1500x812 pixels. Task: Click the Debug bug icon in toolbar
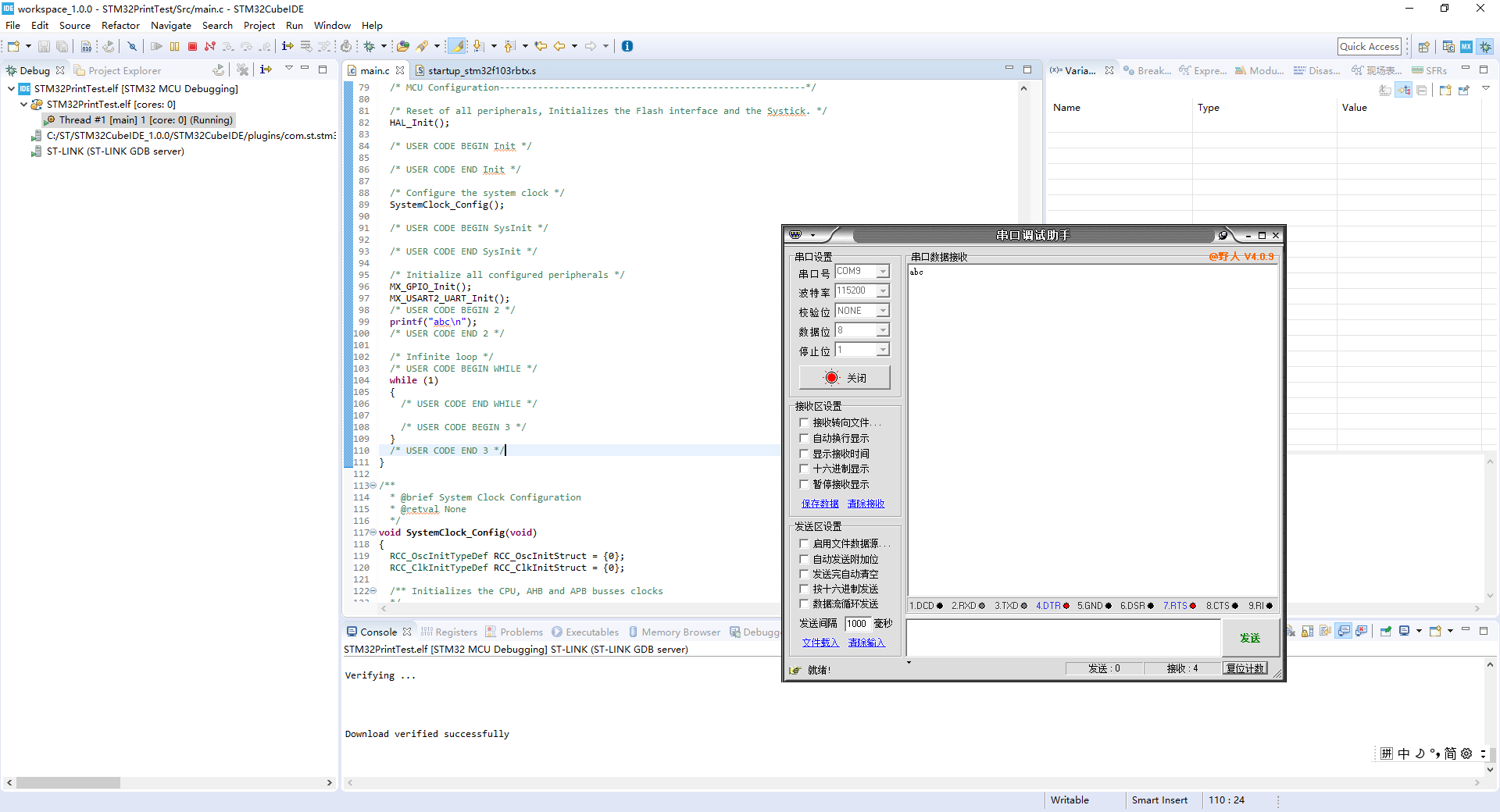pos(370,47)
